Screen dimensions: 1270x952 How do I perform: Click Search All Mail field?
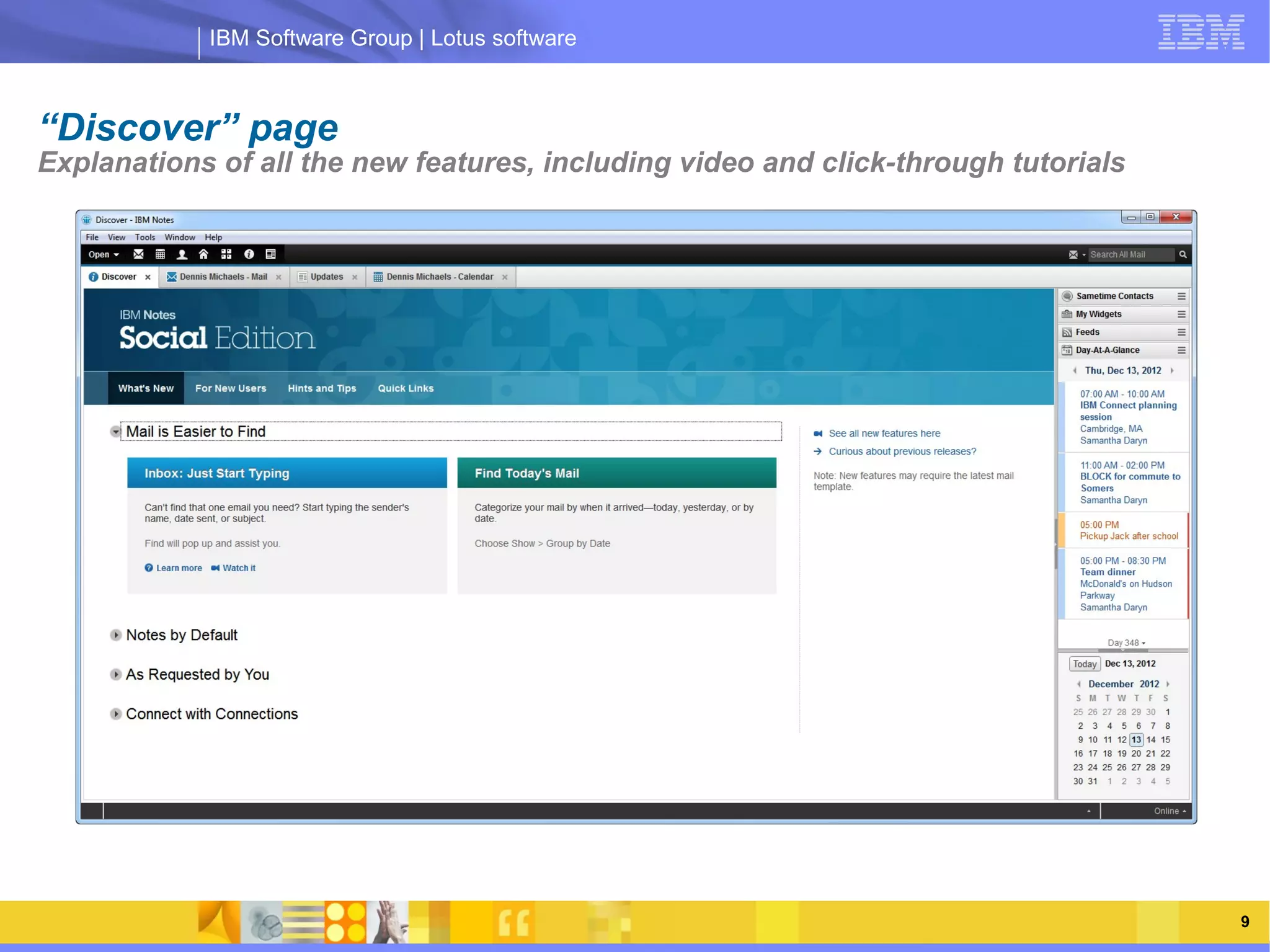1132,254
